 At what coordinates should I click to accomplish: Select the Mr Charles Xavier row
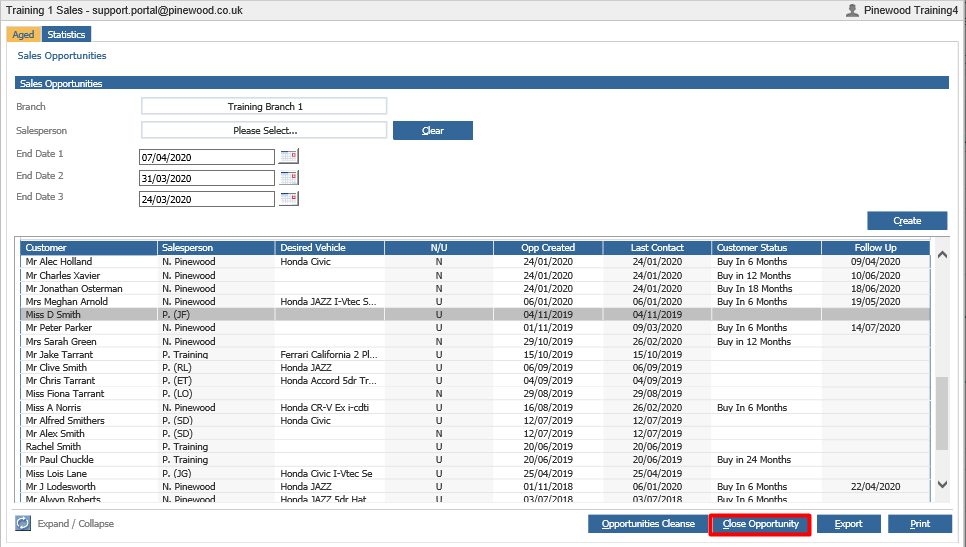[x=475, y=275]
